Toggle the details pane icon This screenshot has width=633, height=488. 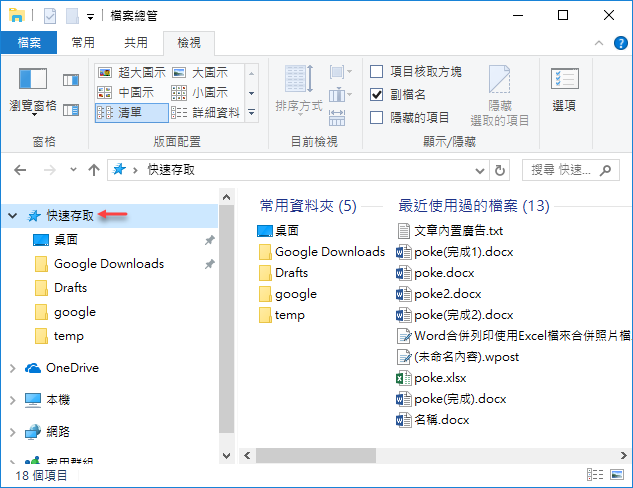[71, 110]
